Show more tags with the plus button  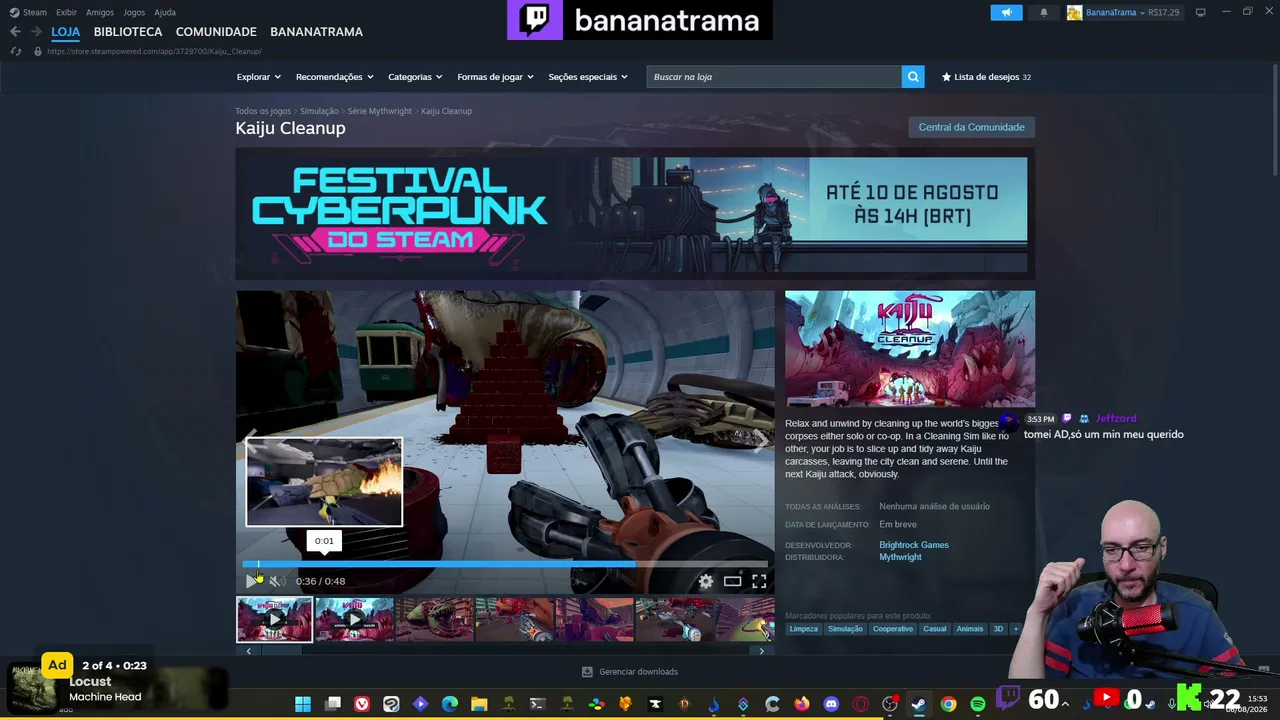pyautogui.click(x=1016, y=629)
